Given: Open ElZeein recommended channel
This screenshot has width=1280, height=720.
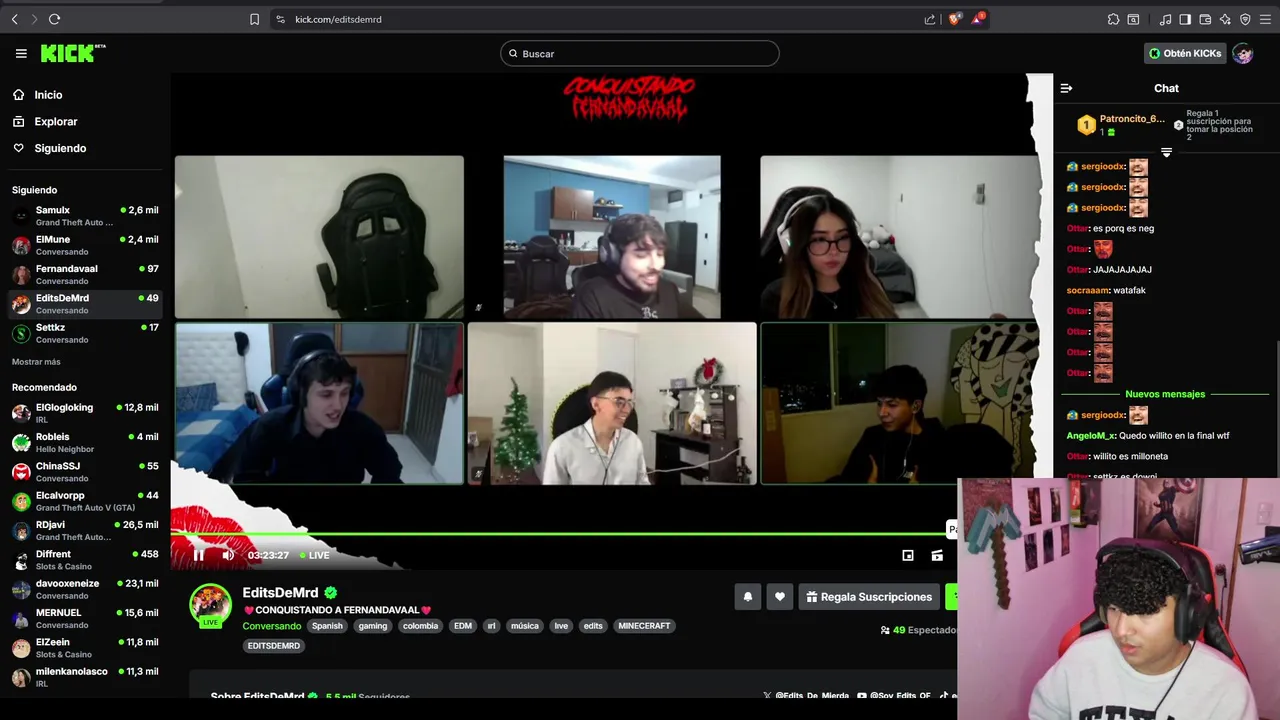Looking at the screenshot, I should (85, 647).
